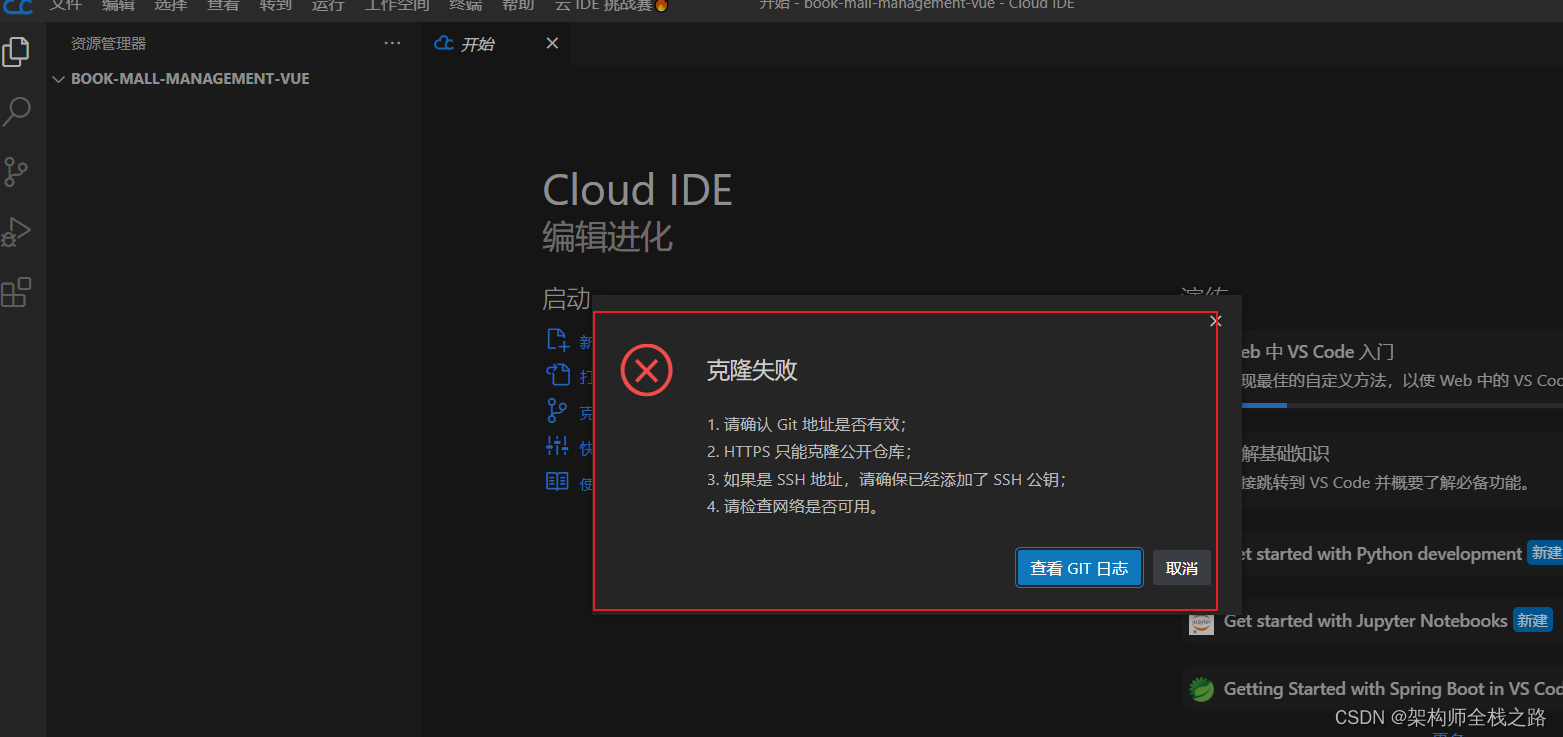Click the line HTTPS 只能克隆公开仓库
Image resolution: width=1563 pixels, height=737 pixels.
coord(809,452)
